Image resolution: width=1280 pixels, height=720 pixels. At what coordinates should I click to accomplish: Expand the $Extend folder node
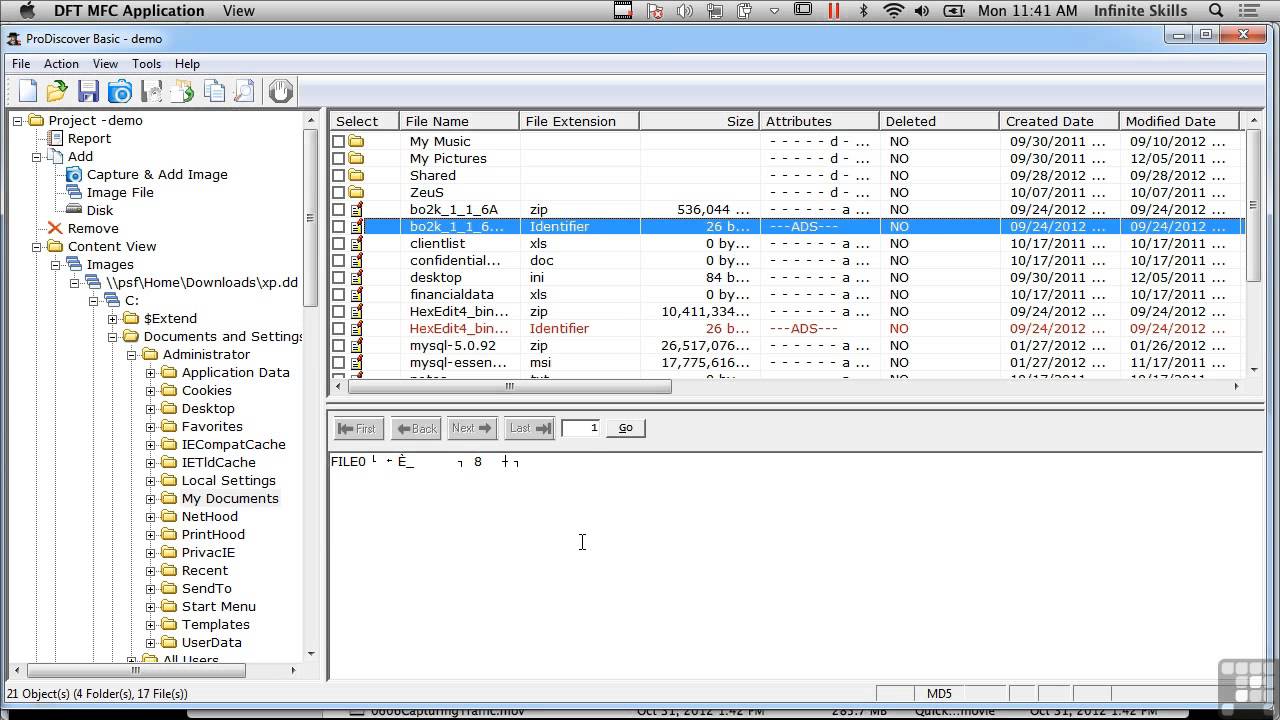point(113,318)
